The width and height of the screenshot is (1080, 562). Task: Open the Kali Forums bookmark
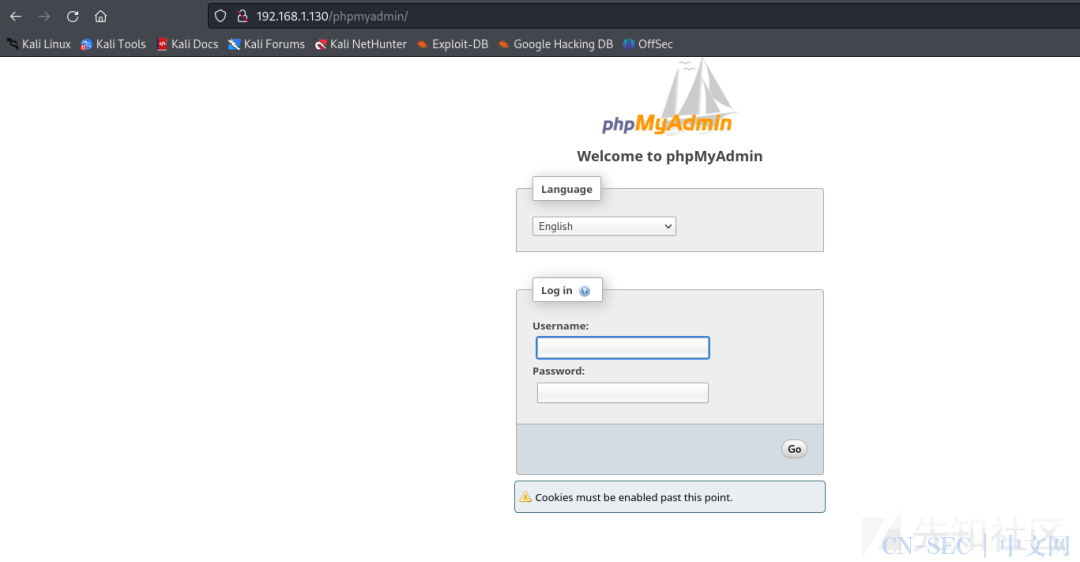click(x=267, y=44)
